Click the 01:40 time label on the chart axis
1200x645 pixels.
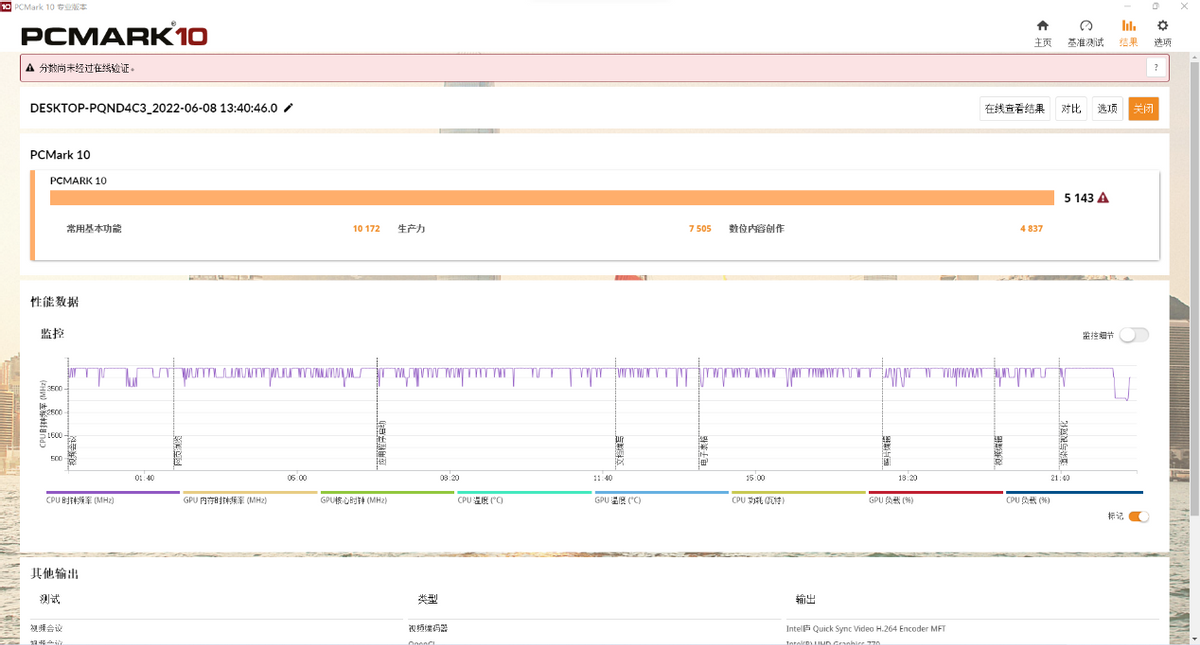pos(144,478)
